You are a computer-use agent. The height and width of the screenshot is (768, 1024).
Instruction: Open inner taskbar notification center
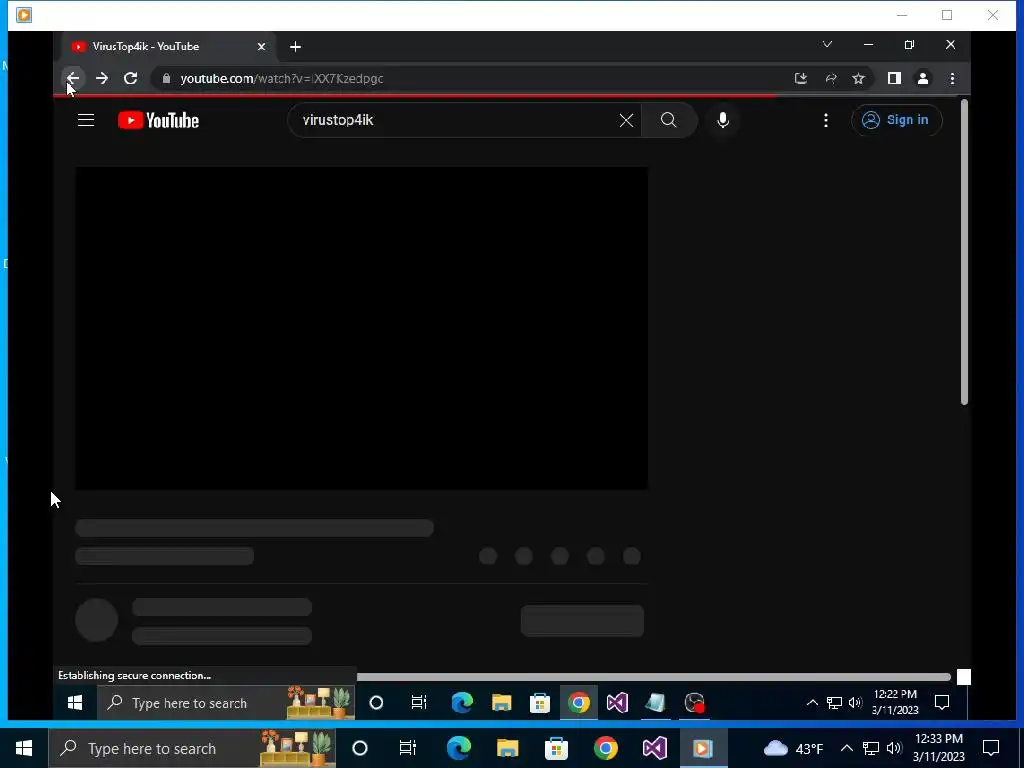(942, 703)
